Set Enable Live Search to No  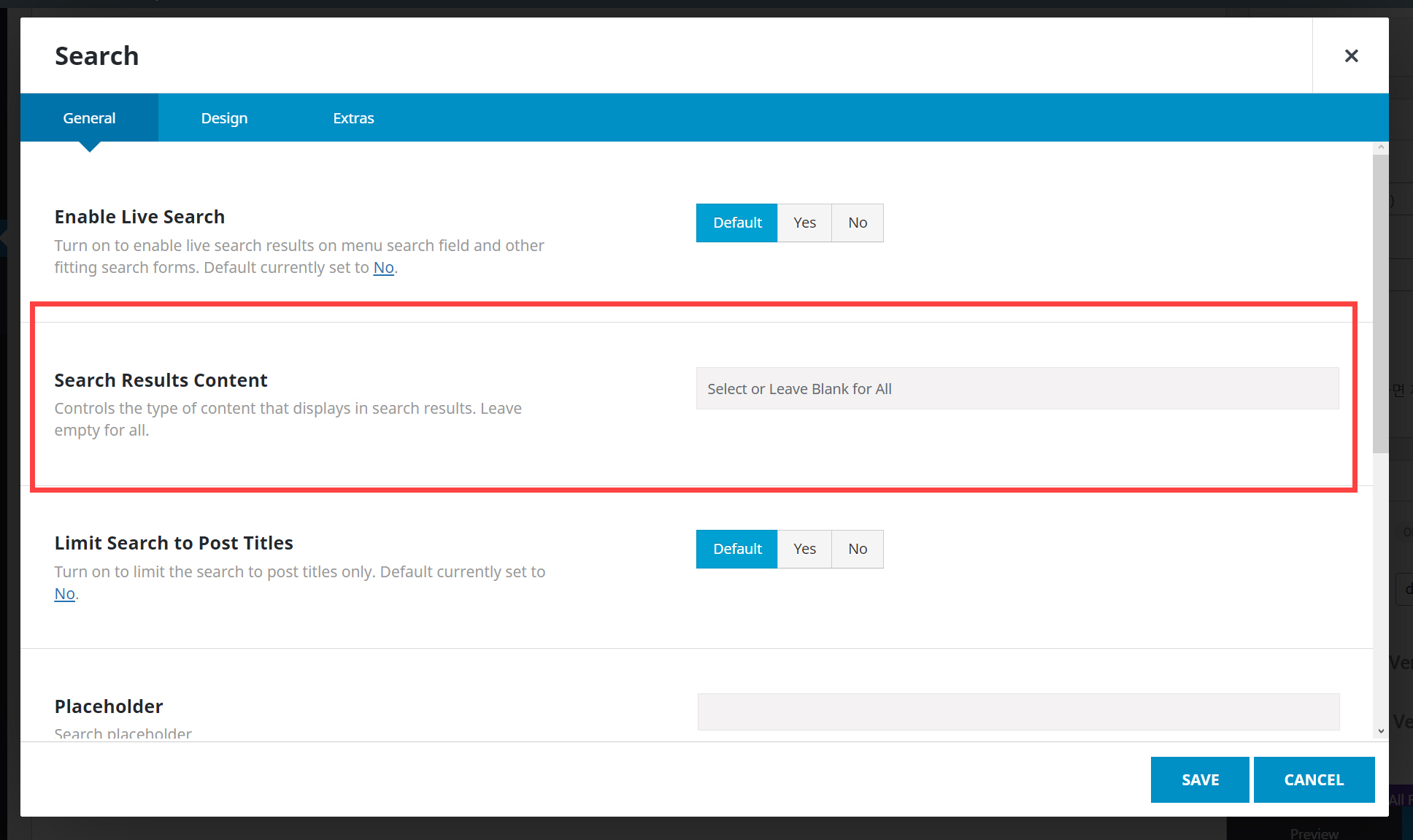point(857,223)
